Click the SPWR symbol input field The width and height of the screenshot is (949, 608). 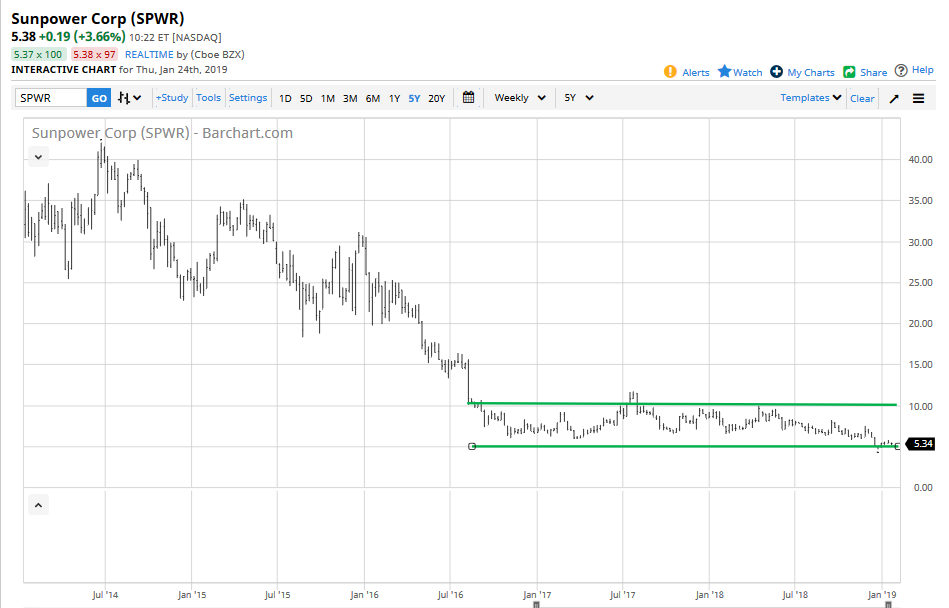(x=51, y=98)
